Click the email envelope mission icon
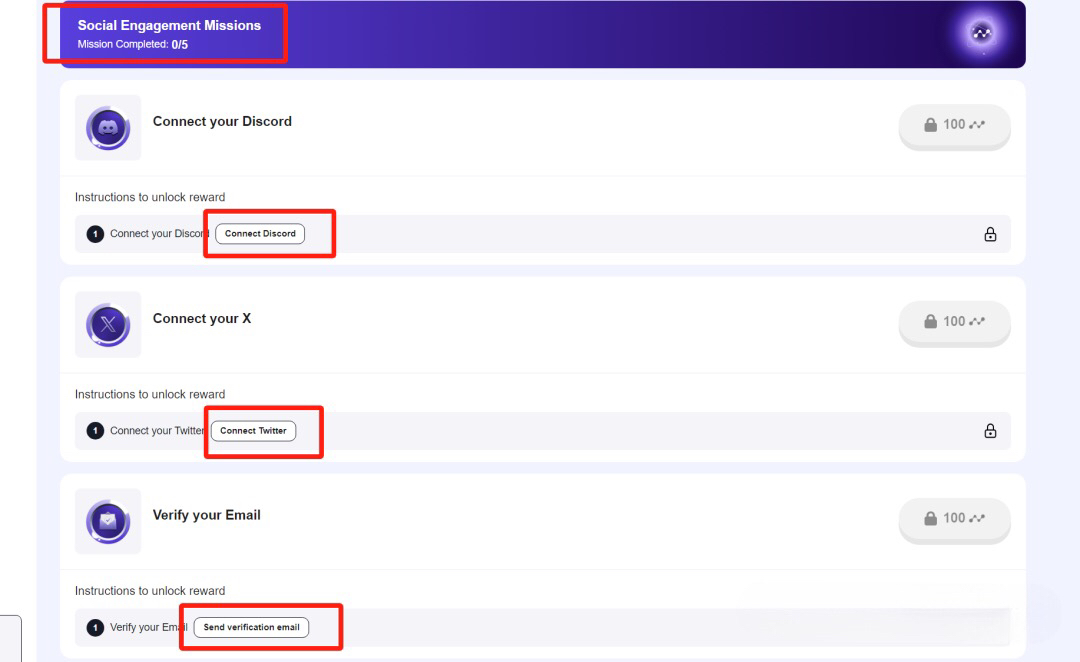Viewport: 1080px width, 662px height. click(x=108, y=521)
